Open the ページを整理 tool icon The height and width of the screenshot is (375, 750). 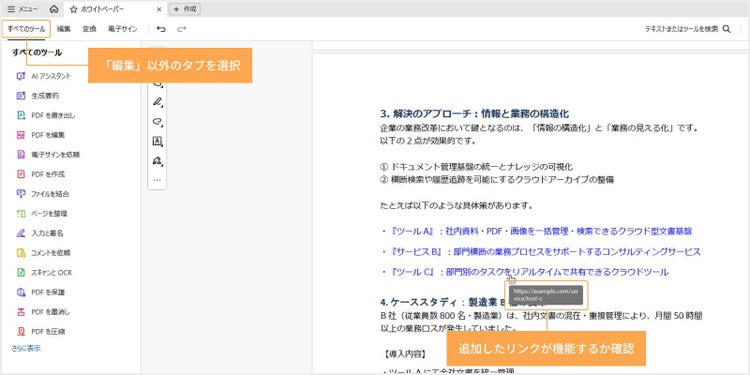point(21,213)
